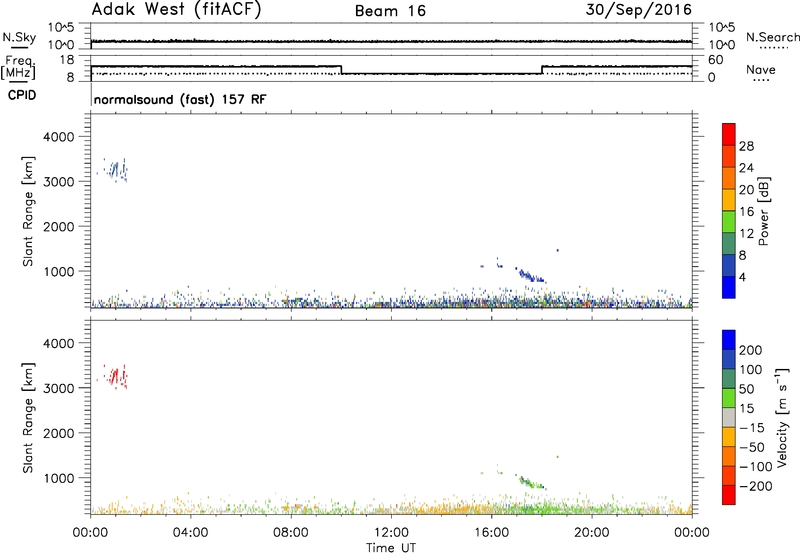Select the 'Beam 16' heading
This screenshot has width=800, height=554.
pos(390,11)
